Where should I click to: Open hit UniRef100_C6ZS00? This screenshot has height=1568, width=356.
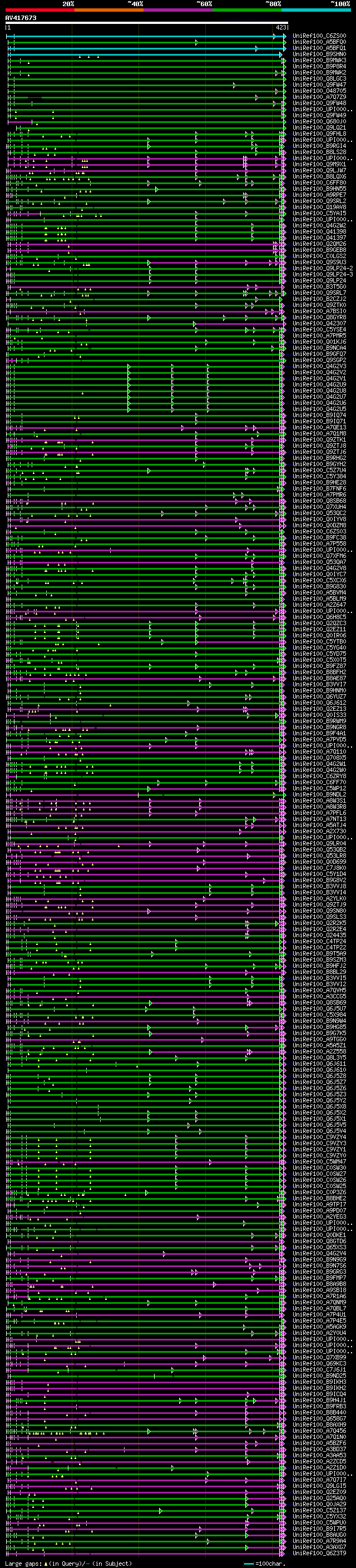pos(319,36)
